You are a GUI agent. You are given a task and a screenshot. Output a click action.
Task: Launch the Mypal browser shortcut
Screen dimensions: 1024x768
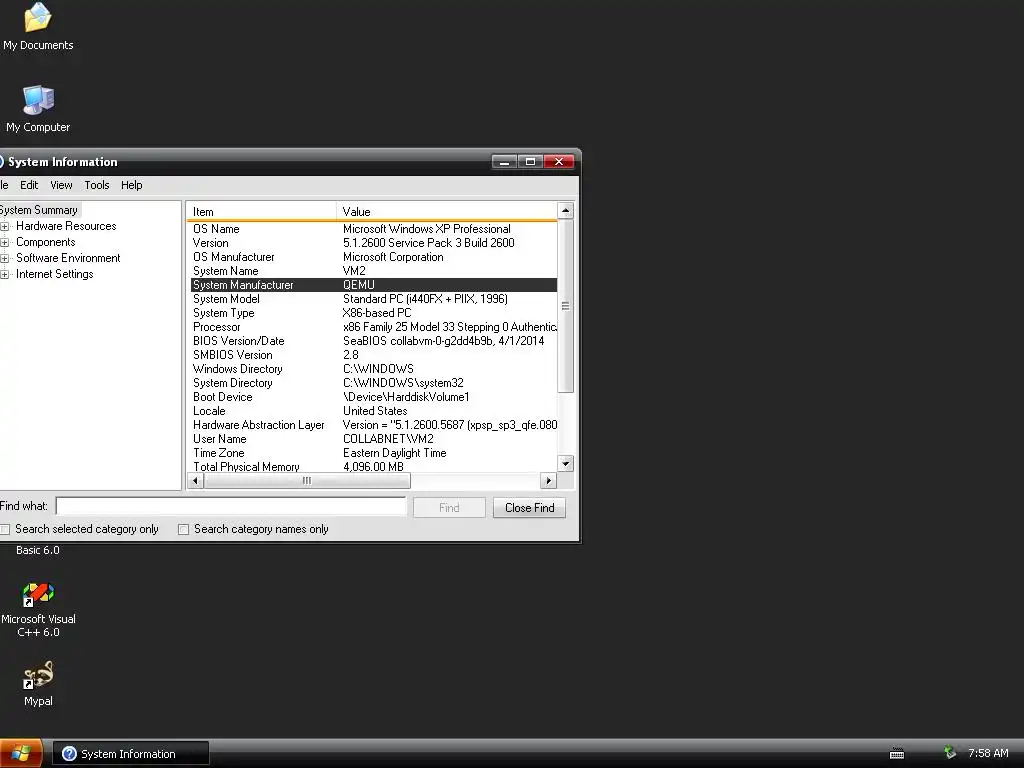click(38, 683)
